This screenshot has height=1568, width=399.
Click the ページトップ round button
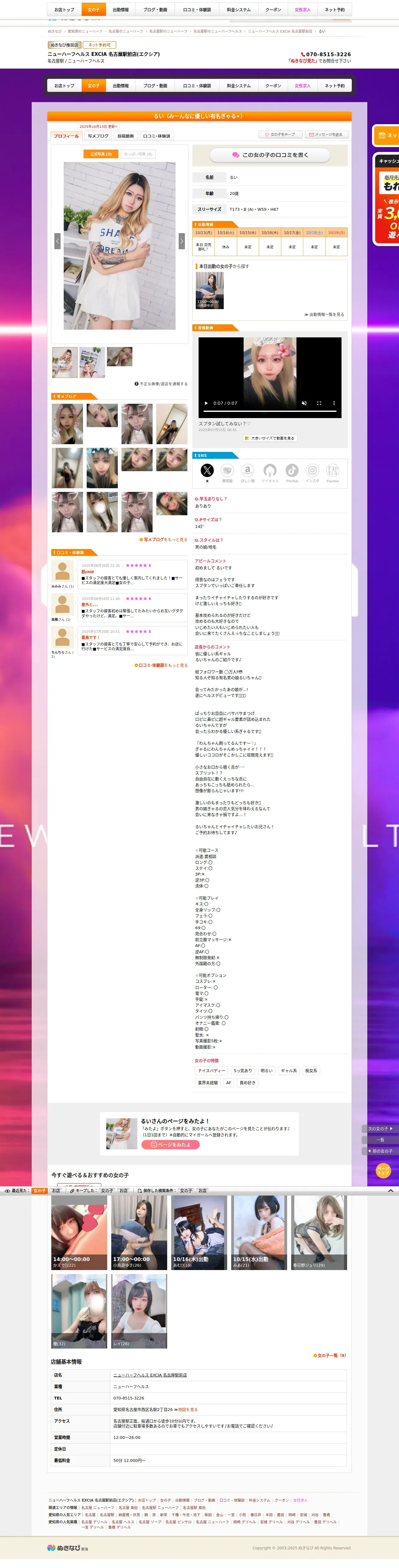pyautogui.click(x=383, y=1170)
